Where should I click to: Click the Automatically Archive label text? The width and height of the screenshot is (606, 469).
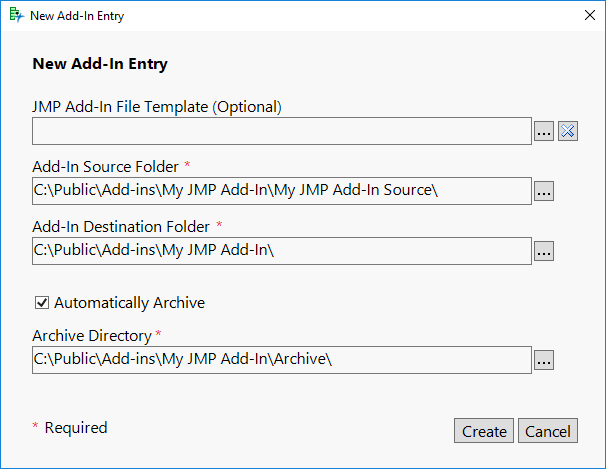pos(129,302)
